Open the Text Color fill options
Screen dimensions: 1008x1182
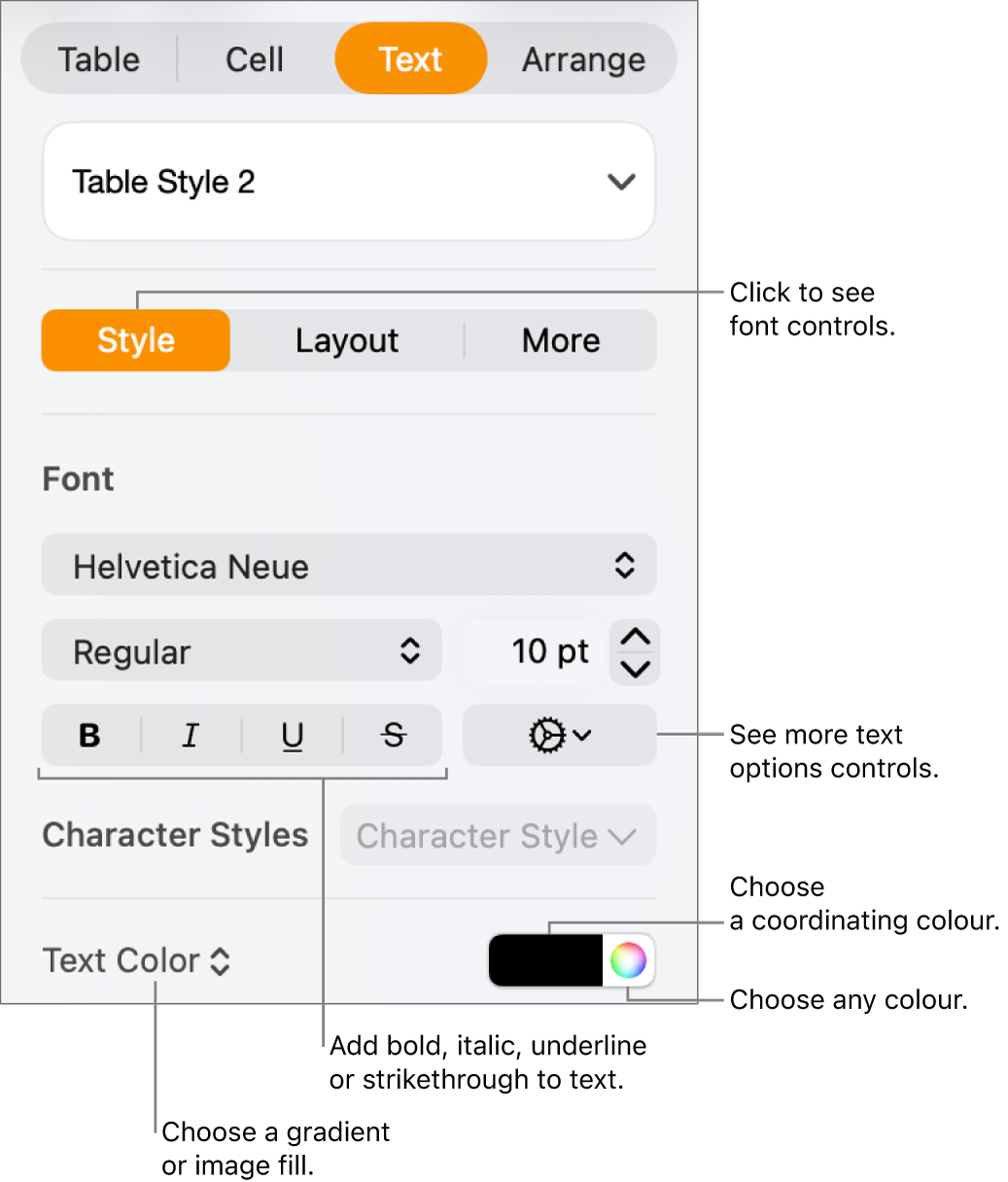(x=136, y=960)
